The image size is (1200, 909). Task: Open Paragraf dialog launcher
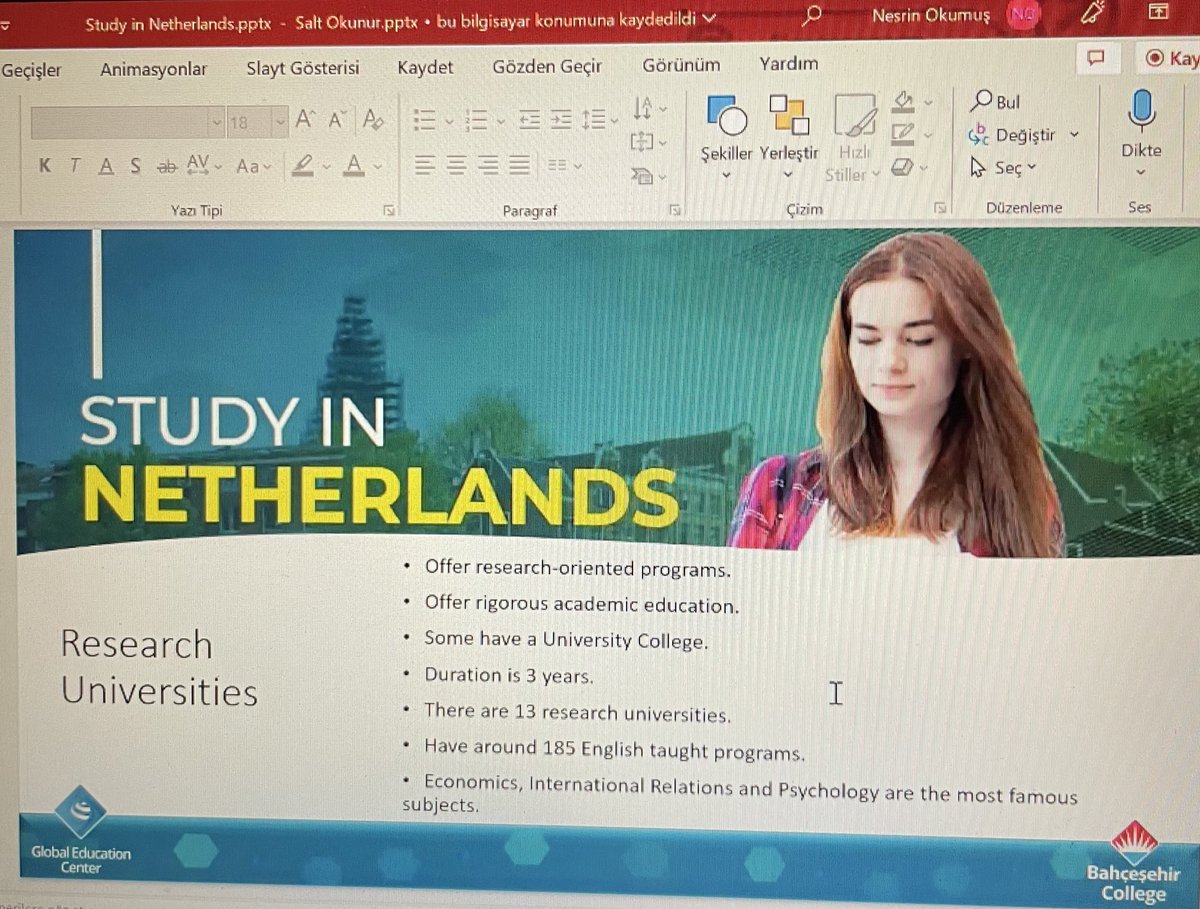[x=676, y=210]
